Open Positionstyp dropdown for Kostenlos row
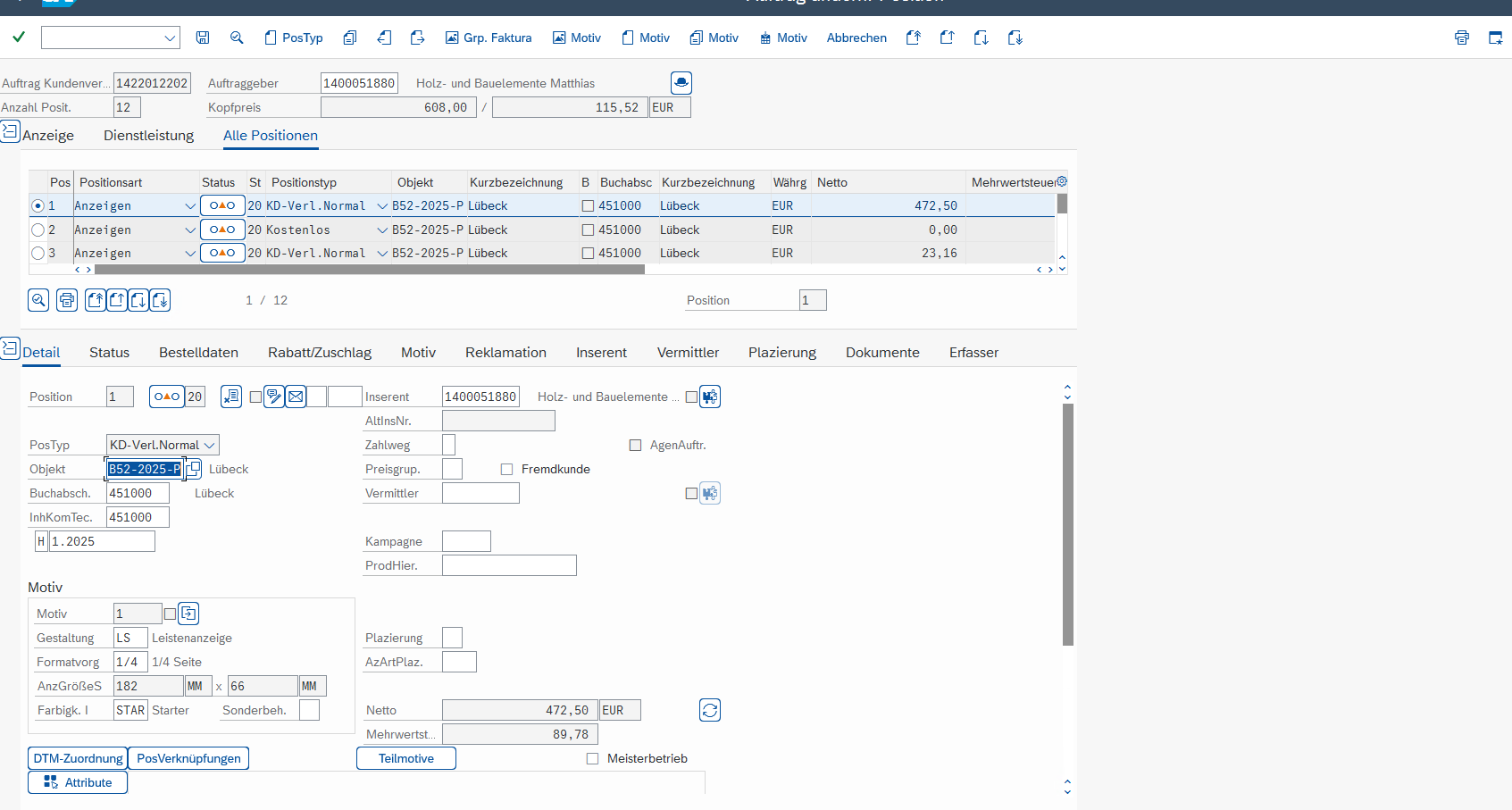This screenshot has height=810, width=1512. click(383, 230)
